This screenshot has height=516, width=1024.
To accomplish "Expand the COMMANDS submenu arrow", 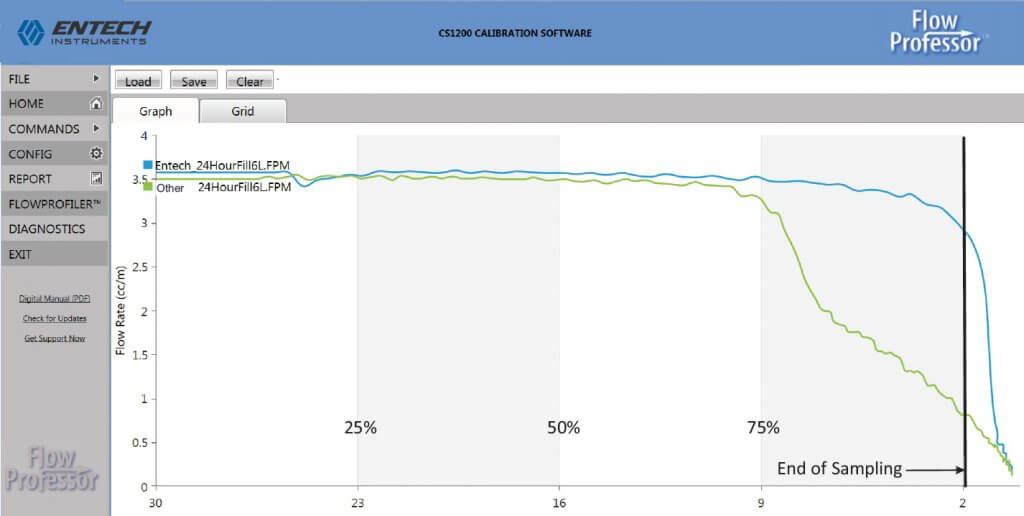I will 96,129.
